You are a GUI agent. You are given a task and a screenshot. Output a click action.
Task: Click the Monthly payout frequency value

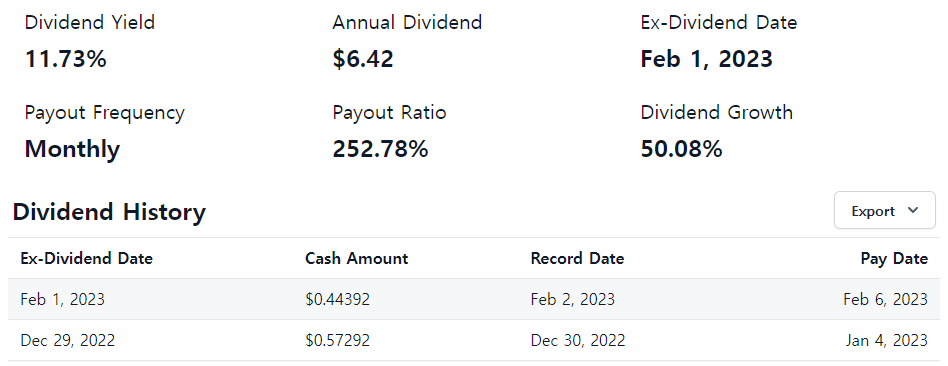coord(73,149)
